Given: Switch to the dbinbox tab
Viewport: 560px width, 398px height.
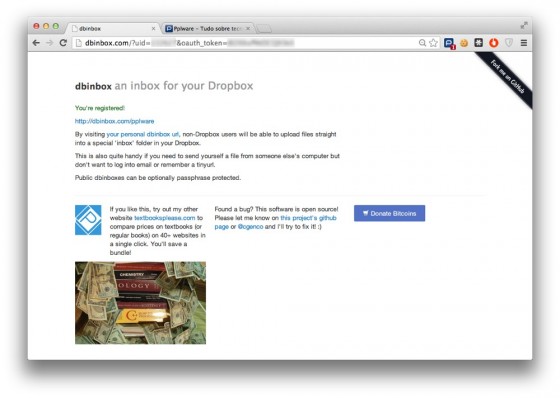Looking at the screenshot, I should pyautogui.click(x=112, y=28).
